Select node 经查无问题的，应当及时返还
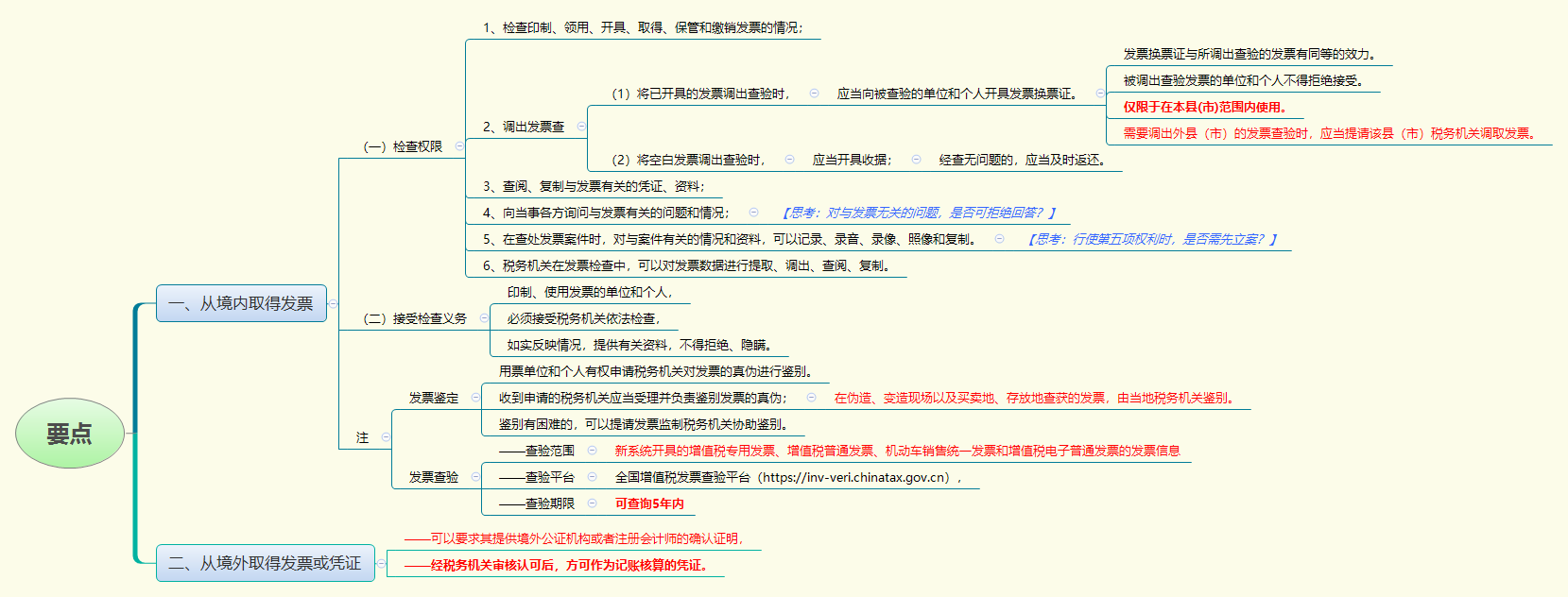1568x597 pixels. coord(1023,160)
